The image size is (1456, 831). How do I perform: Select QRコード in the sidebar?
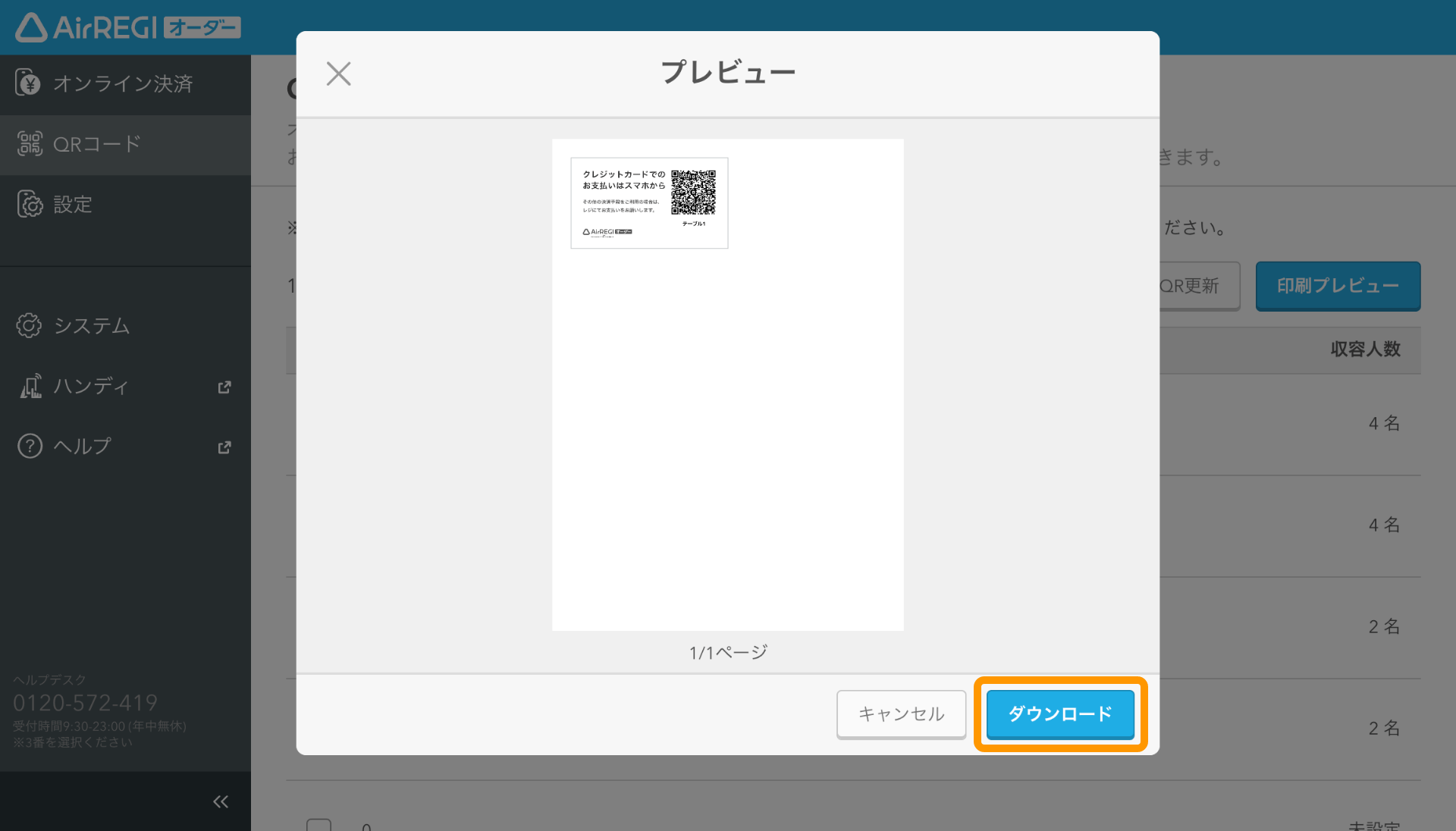[x=125, y=144]
